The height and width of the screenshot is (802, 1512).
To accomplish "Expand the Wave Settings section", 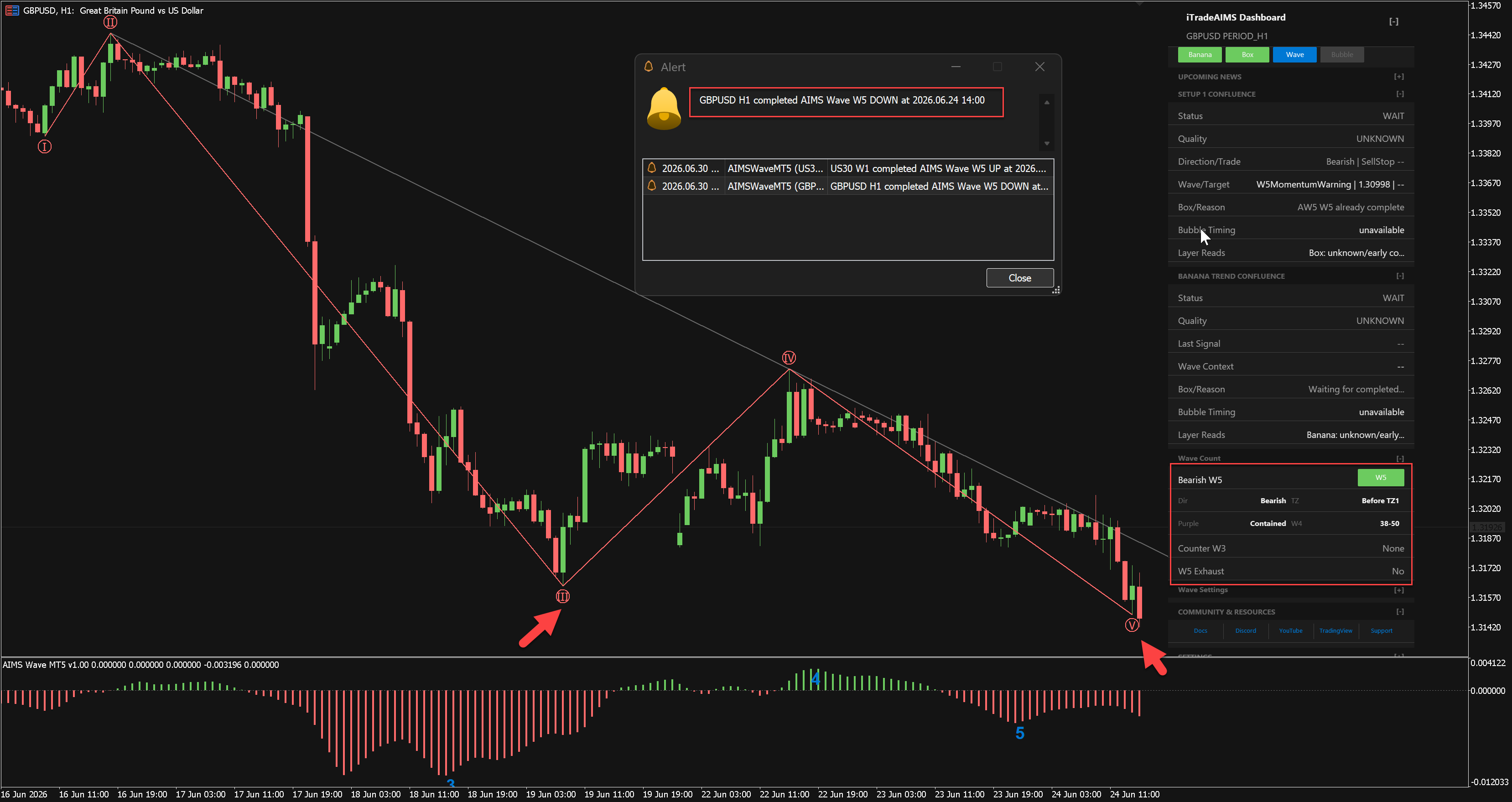I will click(x=1399, y=590).
